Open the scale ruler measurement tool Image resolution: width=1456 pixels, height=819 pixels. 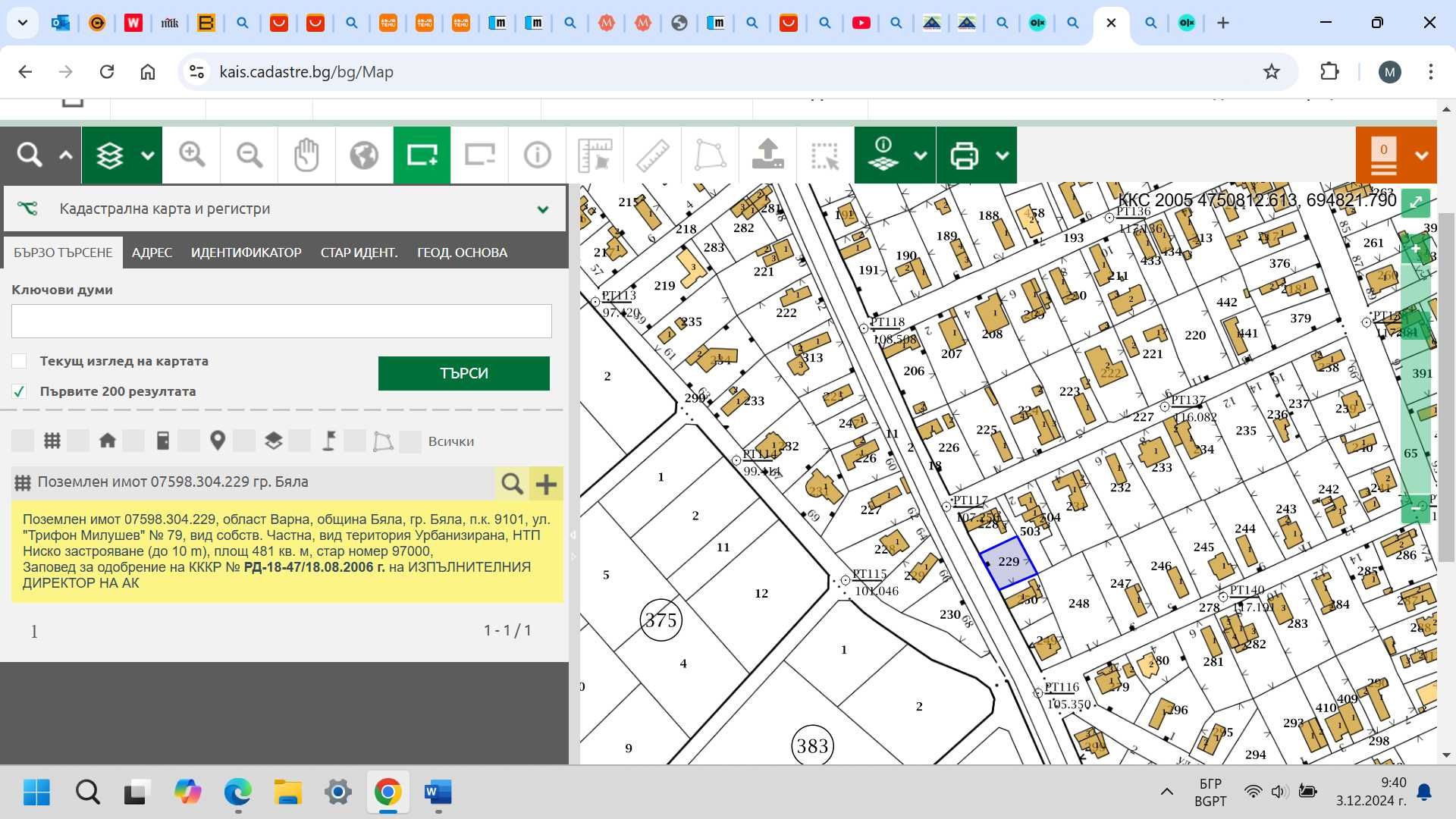coord(595,155)
